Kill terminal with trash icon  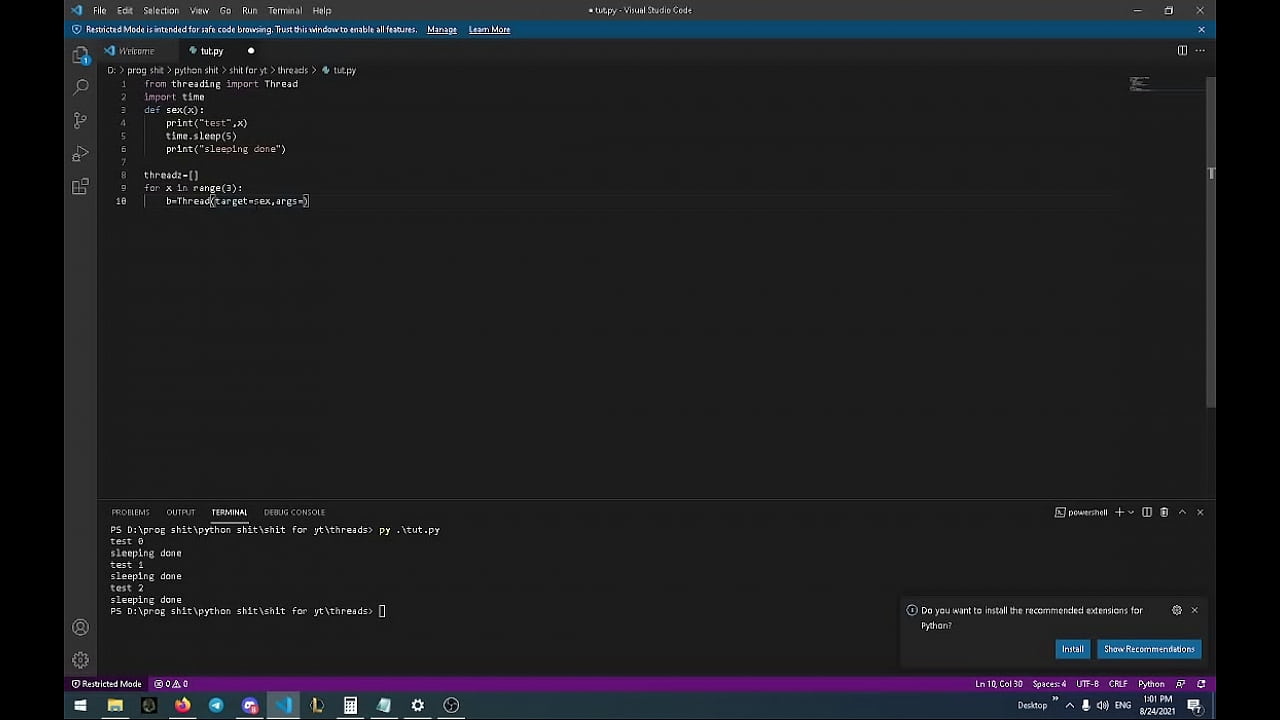tap(1164, 512)
